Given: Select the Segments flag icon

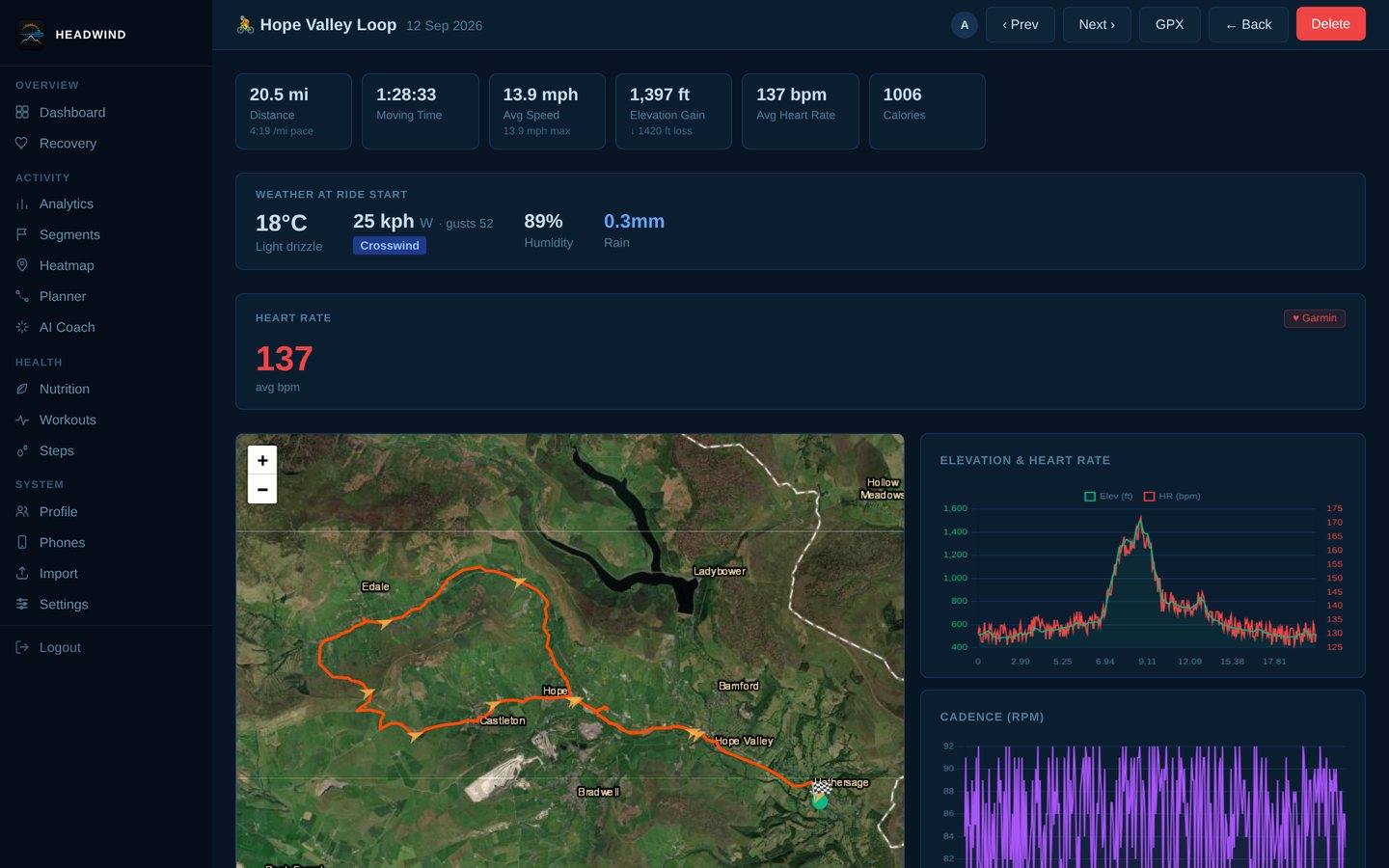Looking at the screenshot, I should (x=22, y=235).
